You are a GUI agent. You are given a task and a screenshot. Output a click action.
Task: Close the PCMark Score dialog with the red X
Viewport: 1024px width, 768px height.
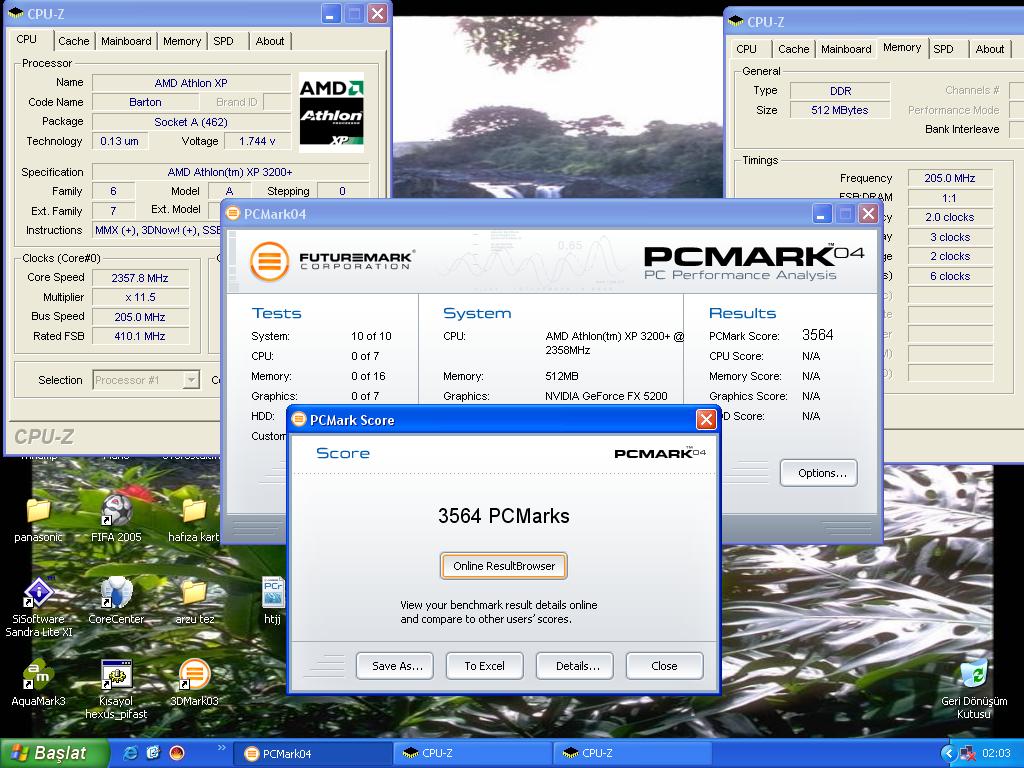pyautogui.click(x=706, y=419)
